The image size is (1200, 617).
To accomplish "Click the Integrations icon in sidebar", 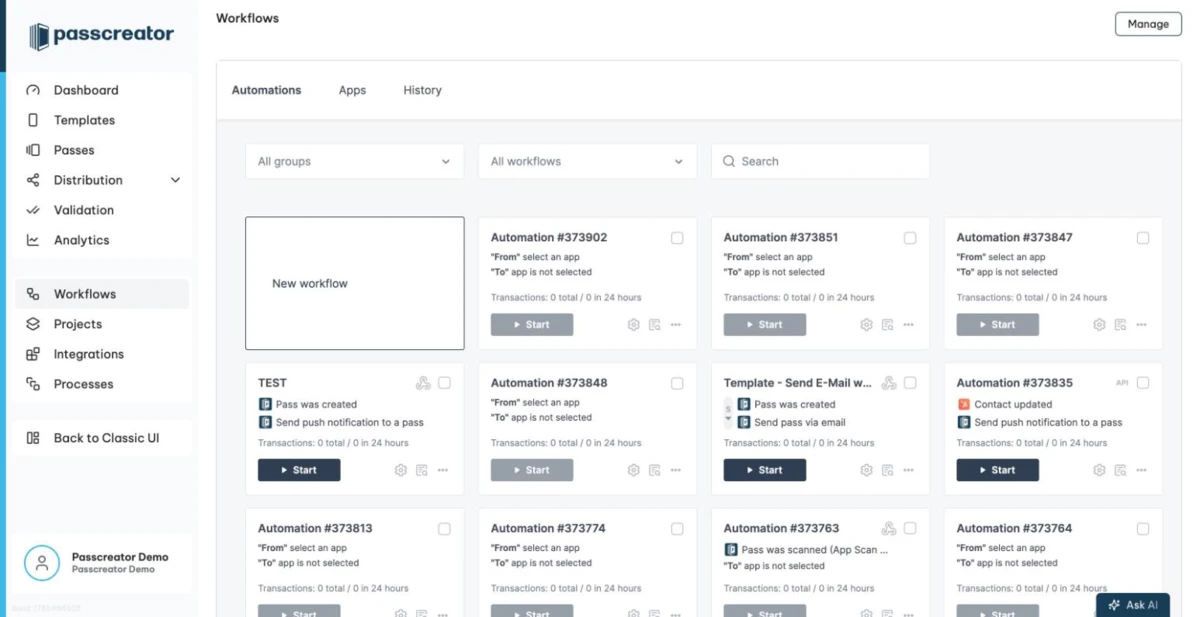I will point(33,354).
